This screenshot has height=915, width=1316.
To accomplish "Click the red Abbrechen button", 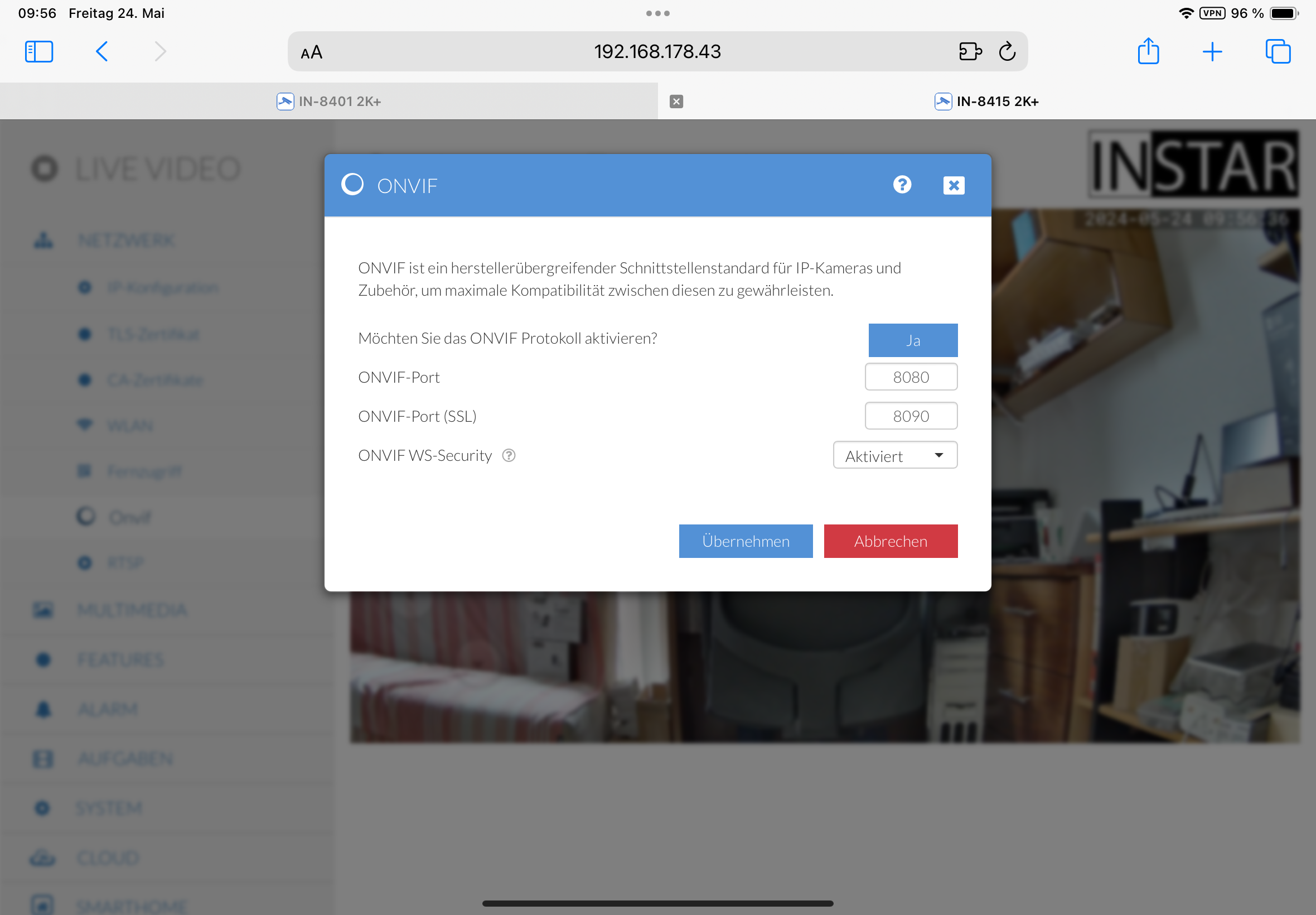I will (x=891, y=541).
